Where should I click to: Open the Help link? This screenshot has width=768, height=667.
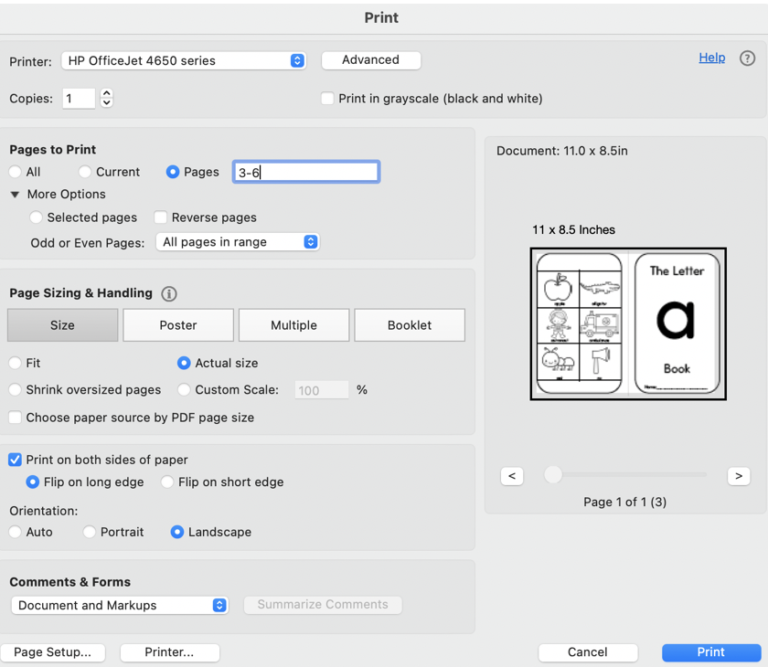(x=712, y=58)
